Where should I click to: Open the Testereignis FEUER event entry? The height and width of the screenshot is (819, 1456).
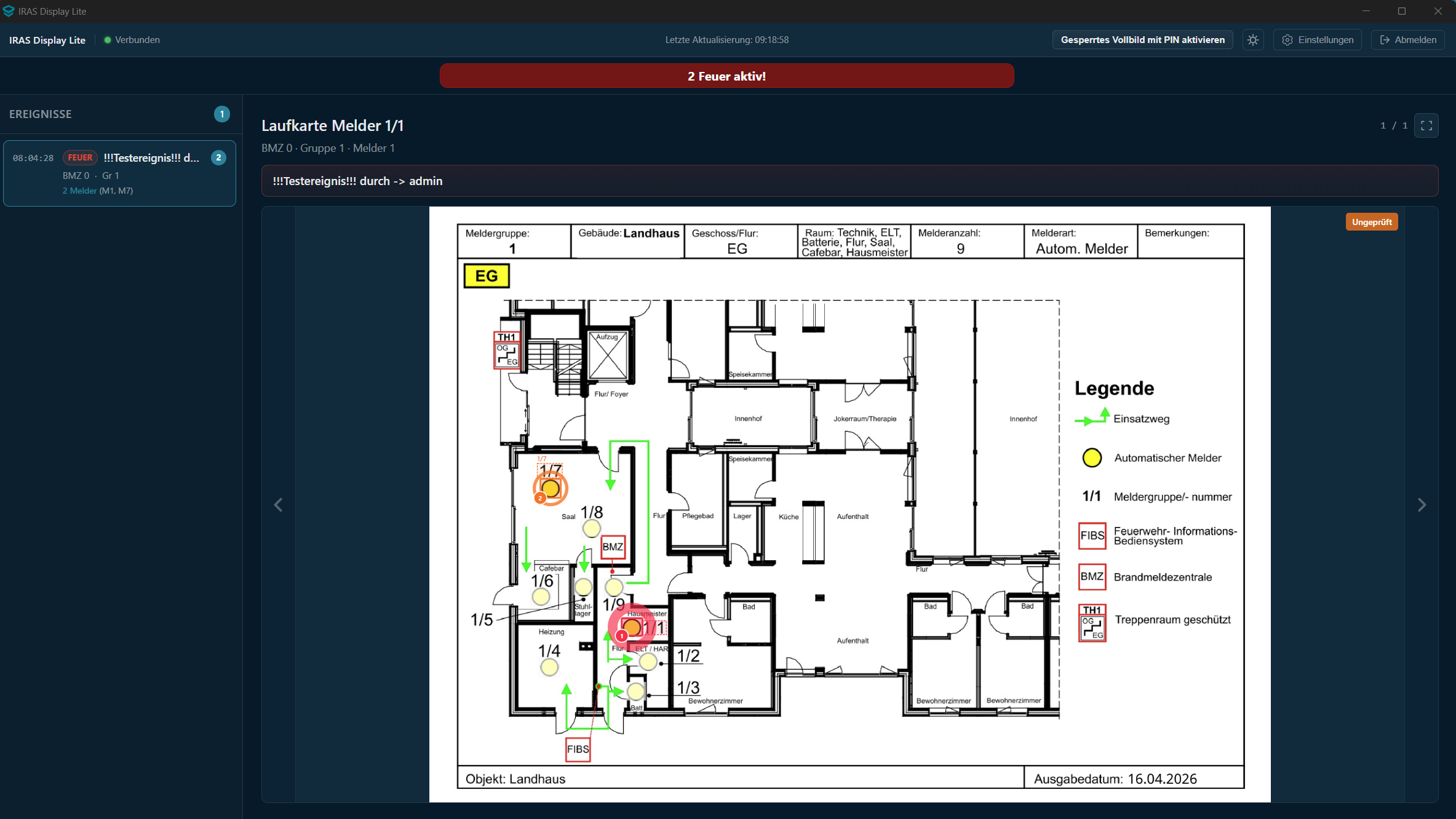click(119, 173)
